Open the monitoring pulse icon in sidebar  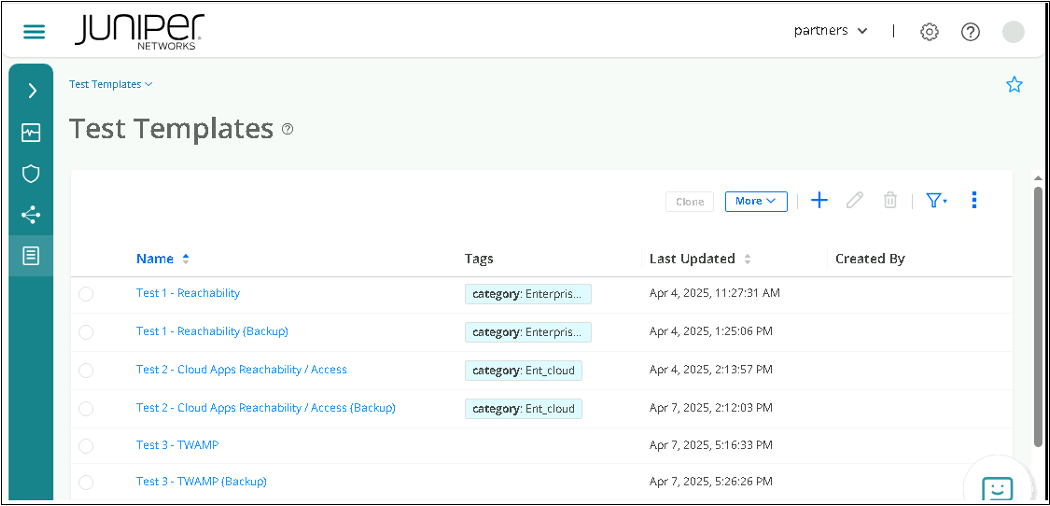pyautogui.click(x=31, y=133)
